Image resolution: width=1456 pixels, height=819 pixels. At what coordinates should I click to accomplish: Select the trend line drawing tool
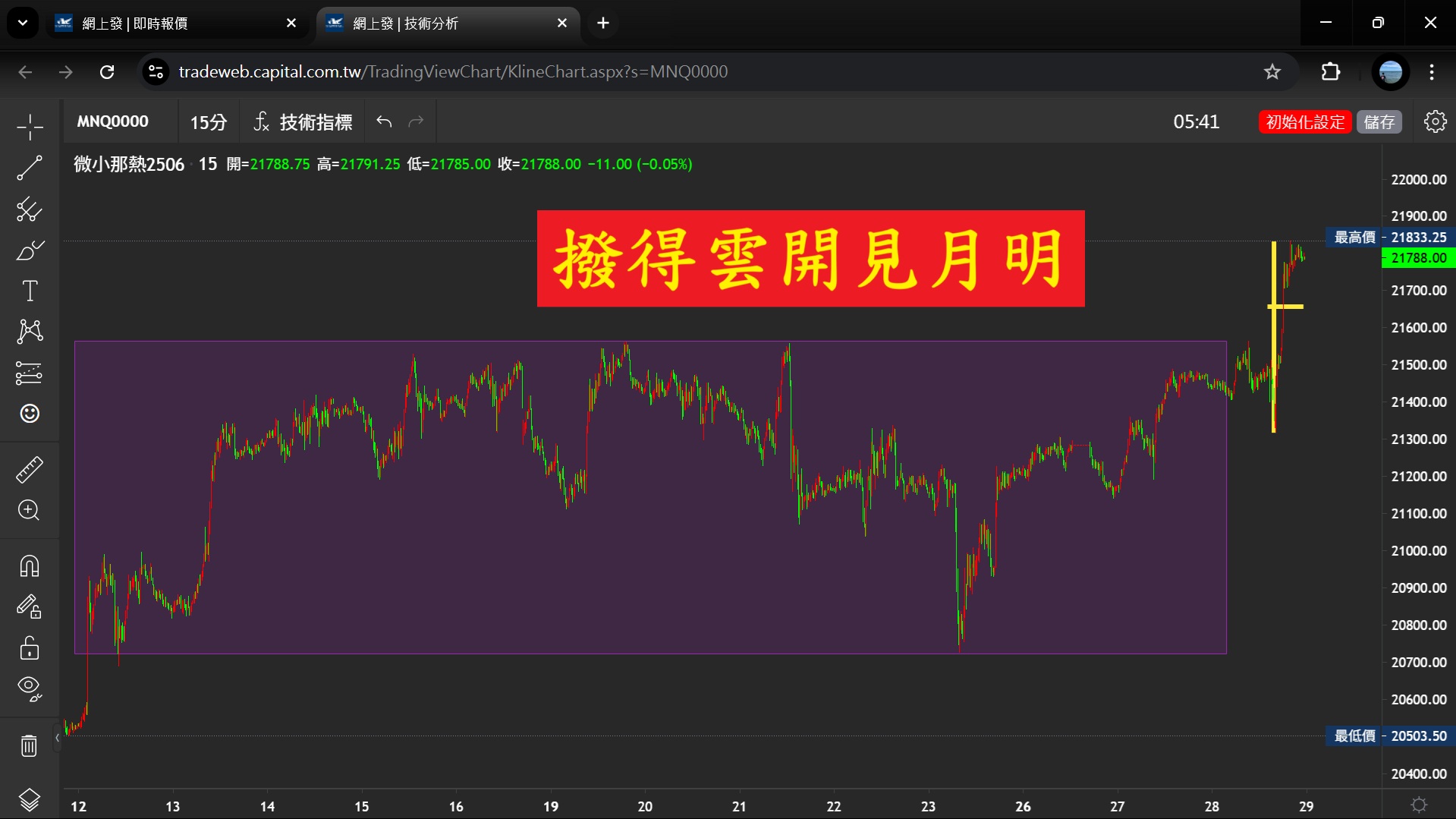click(x=30, y=168)
